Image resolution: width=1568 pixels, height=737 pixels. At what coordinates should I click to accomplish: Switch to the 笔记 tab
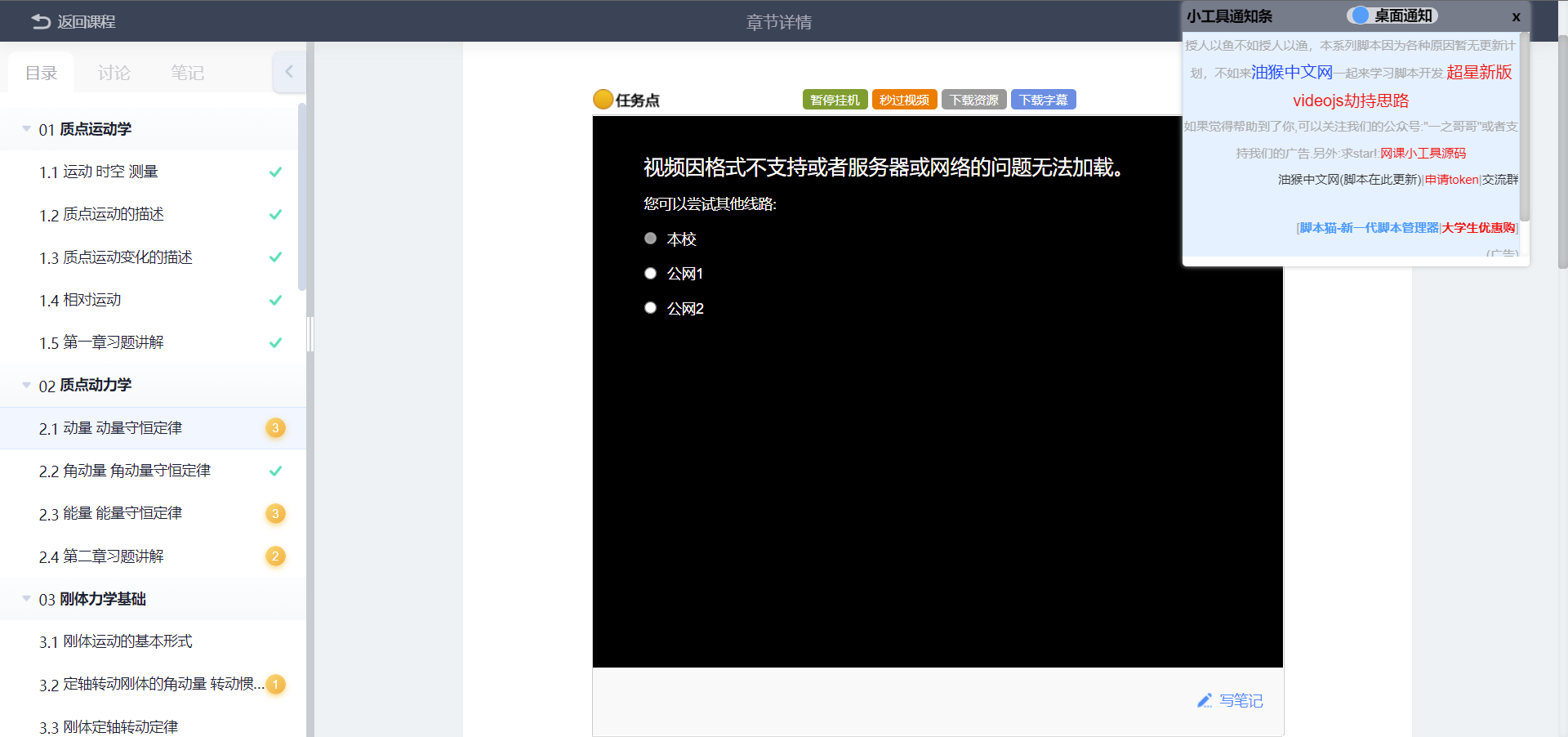click(x=187, y=73)
